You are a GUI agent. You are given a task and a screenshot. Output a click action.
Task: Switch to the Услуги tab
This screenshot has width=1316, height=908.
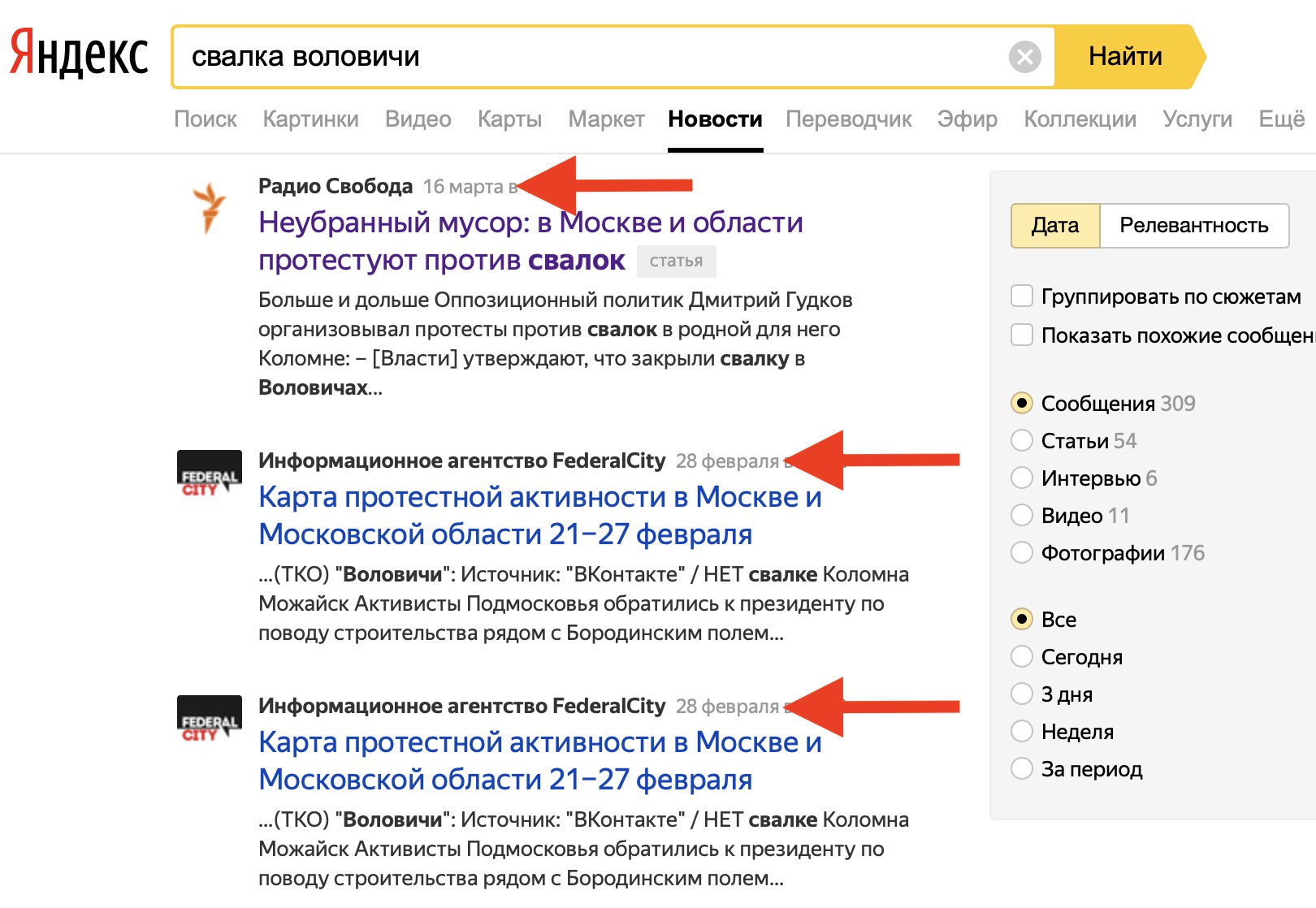pyautogui.click(x=1197, y=119)
